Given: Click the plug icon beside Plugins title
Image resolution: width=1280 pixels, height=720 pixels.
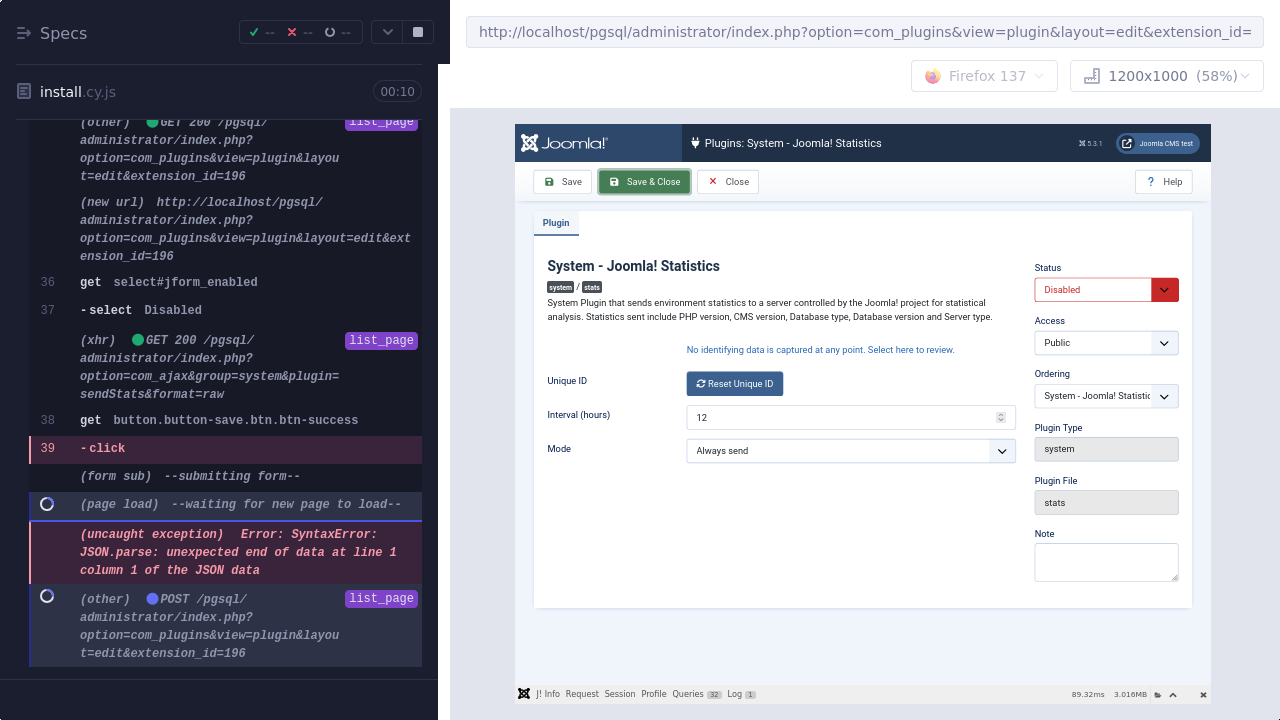Looking at the screenshot, I should click(x=695, y=143).
